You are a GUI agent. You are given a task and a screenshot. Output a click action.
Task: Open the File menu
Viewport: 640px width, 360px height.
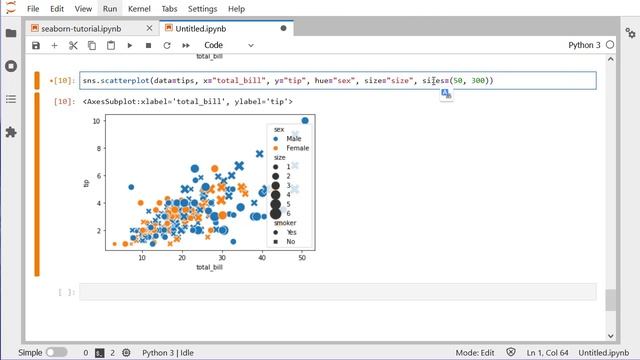[x=33, y=9]
